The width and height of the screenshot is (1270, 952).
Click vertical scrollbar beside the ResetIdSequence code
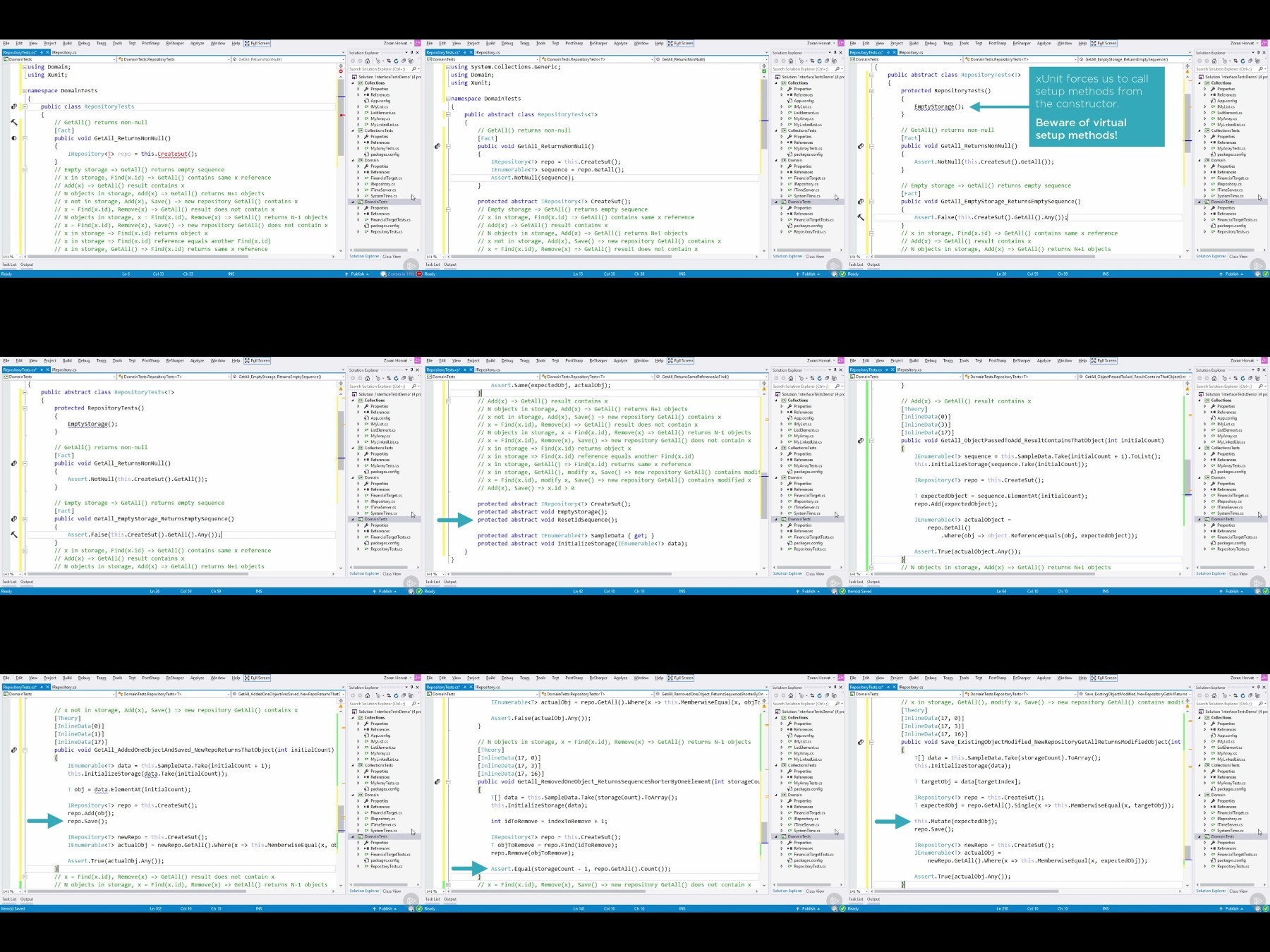[764, 480]
